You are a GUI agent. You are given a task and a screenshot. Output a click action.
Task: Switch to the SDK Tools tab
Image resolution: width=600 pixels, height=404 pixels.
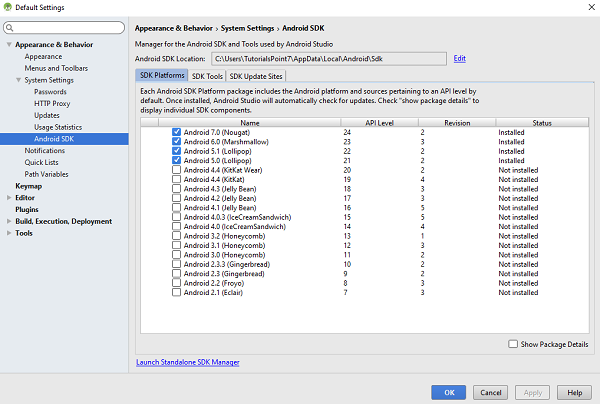pyautogui.click(x=207, y=76)
